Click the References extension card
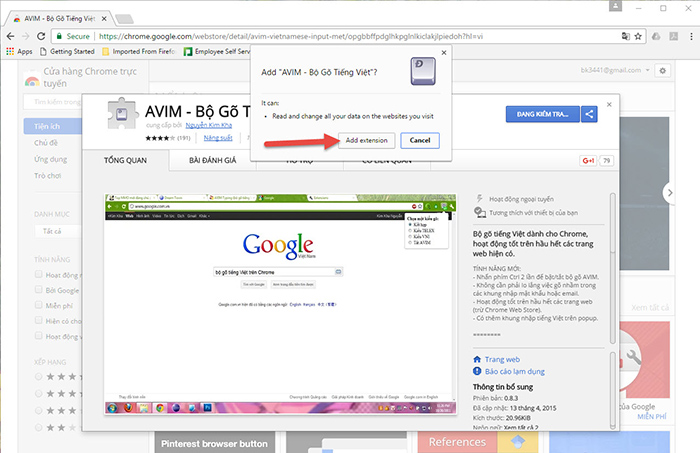 [x=476, y=442]
